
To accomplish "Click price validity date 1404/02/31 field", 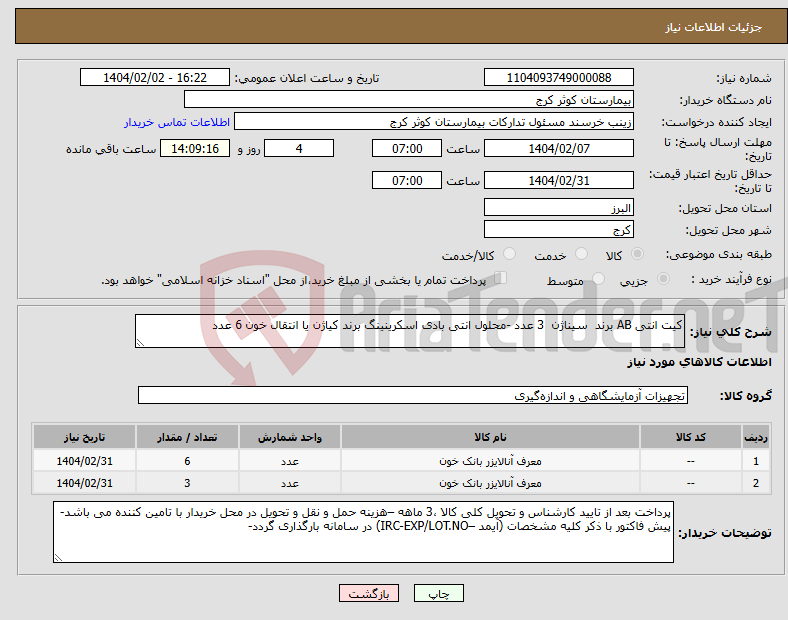I will point(558,180).
